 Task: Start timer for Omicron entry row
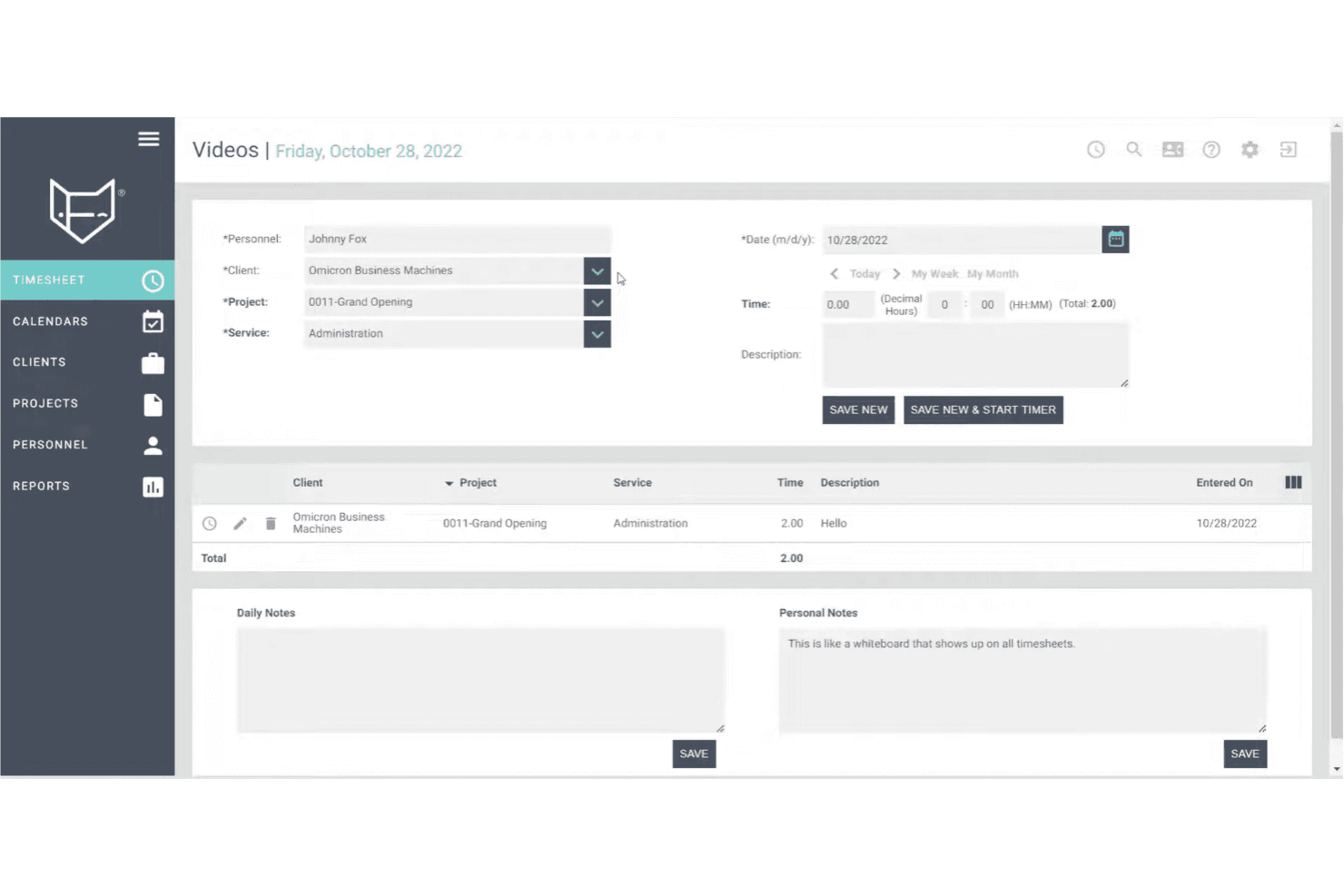(210, 524)
